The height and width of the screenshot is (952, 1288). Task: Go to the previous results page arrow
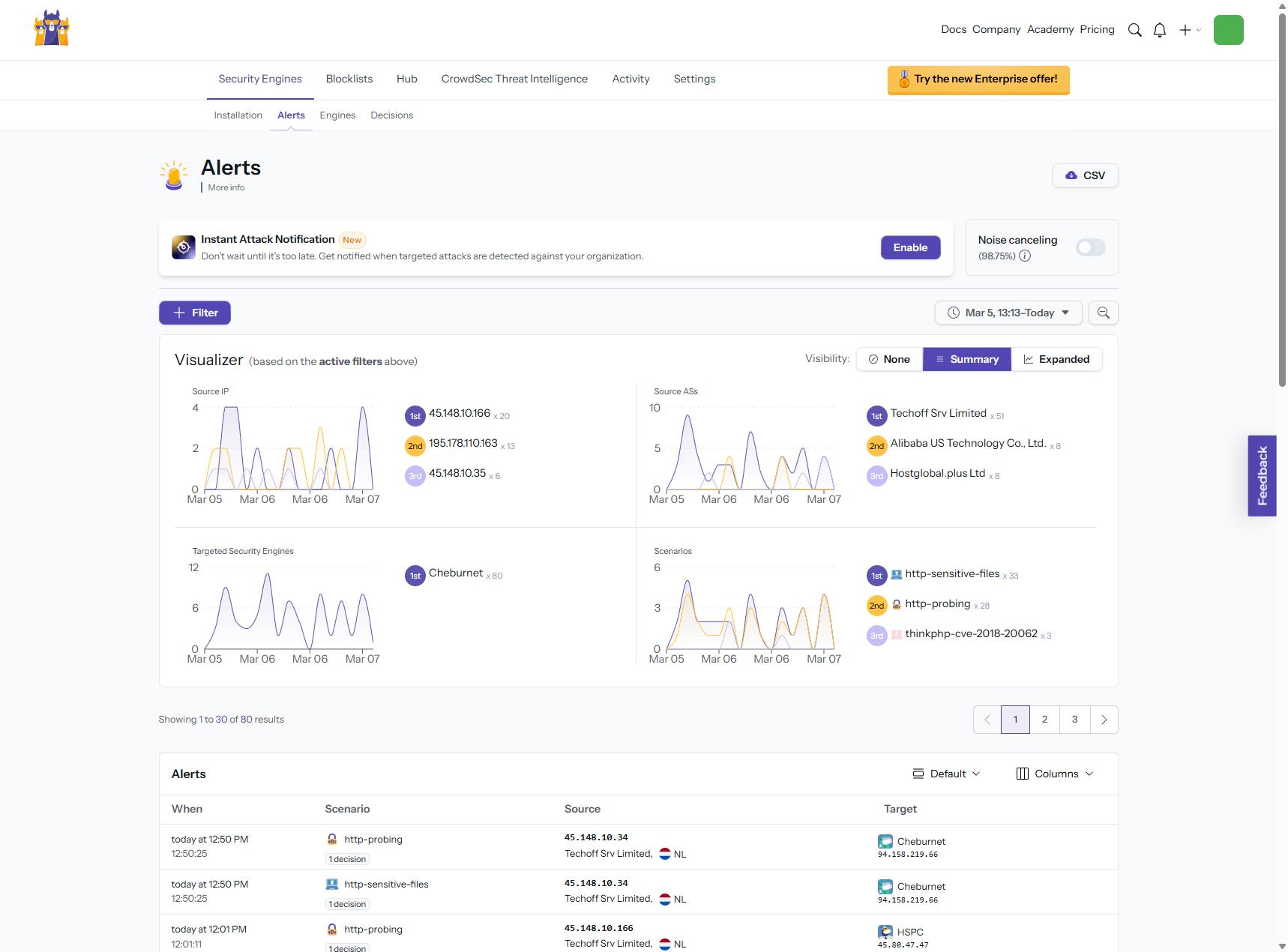pyautogui.click(x=987, y=720)
